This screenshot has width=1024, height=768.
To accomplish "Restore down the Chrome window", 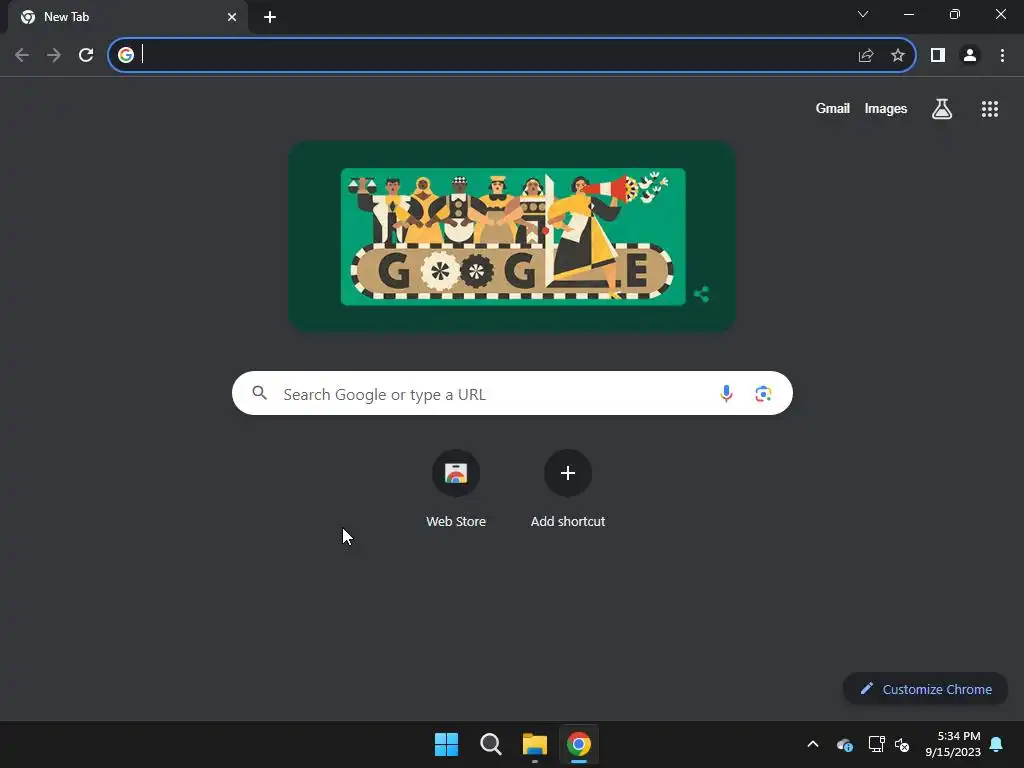I will [955, 14].
